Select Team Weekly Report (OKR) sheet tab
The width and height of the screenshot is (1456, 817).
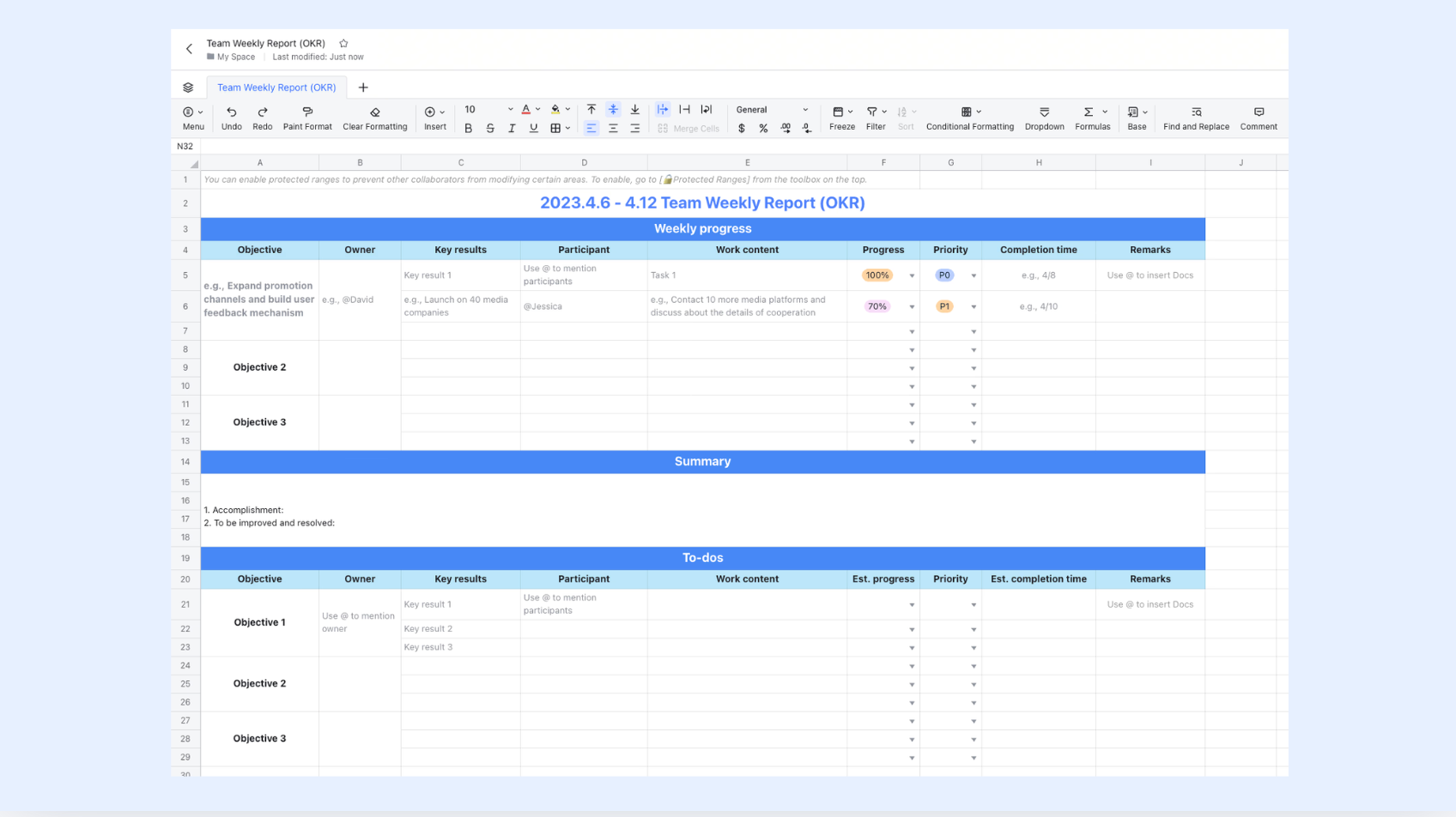click(276, 88)
